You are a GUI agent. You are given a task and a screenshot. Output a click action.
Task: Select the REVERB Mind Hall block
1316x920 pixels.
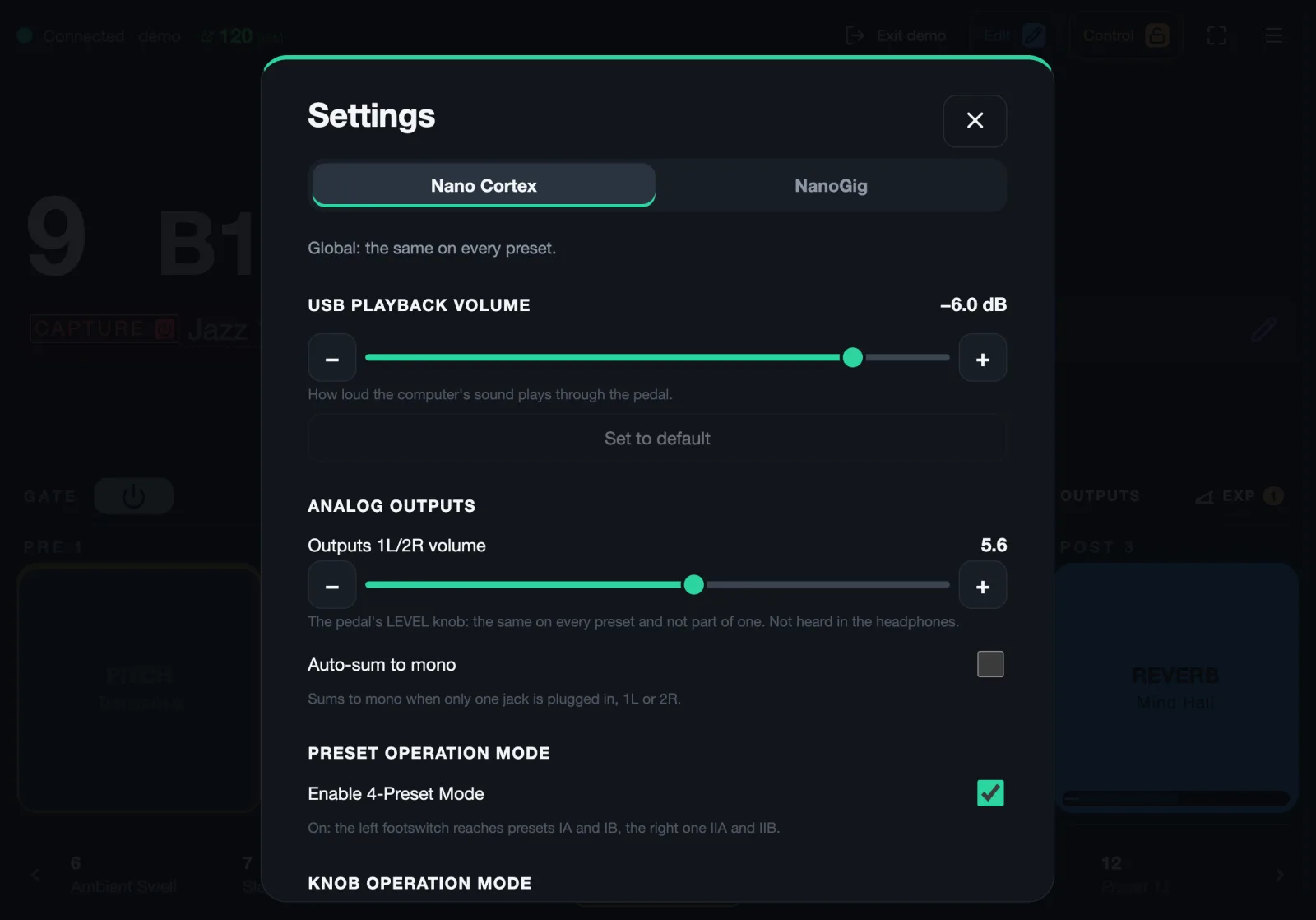pos(1176,688)
